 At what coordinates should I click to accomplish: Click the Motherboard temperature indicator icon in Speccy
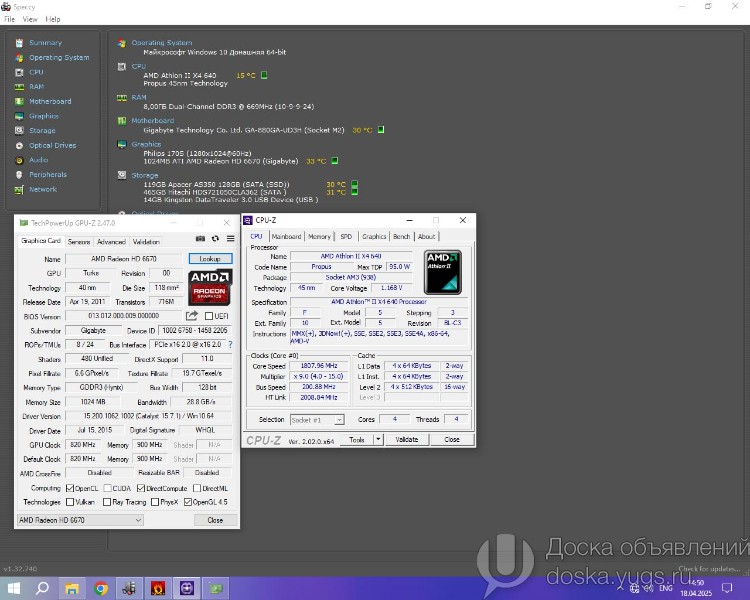coord(381,130)
